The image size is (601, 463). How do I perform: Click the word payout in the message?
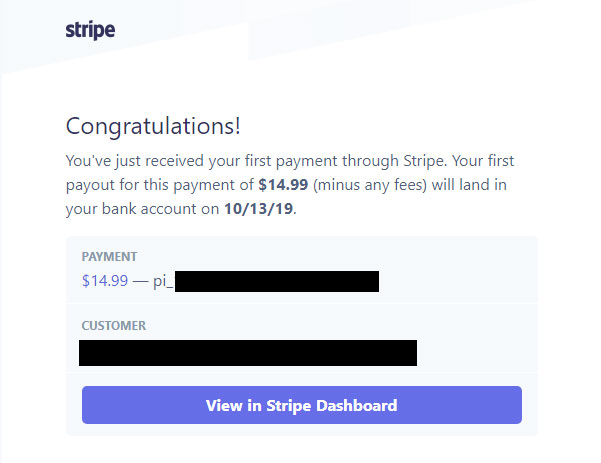(x=90, y=186)
